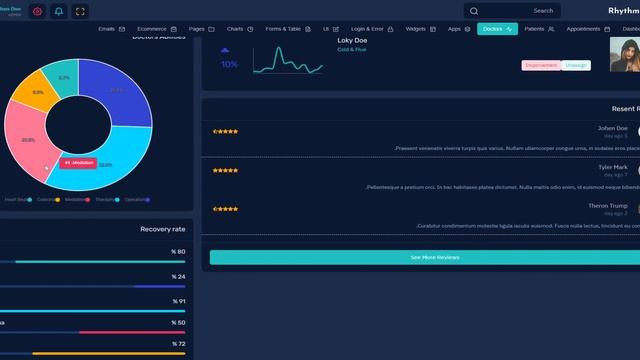Toggle the Therapy legend item
The width and height of the screenshot is (640, 360).
click(x=107, y=200)
